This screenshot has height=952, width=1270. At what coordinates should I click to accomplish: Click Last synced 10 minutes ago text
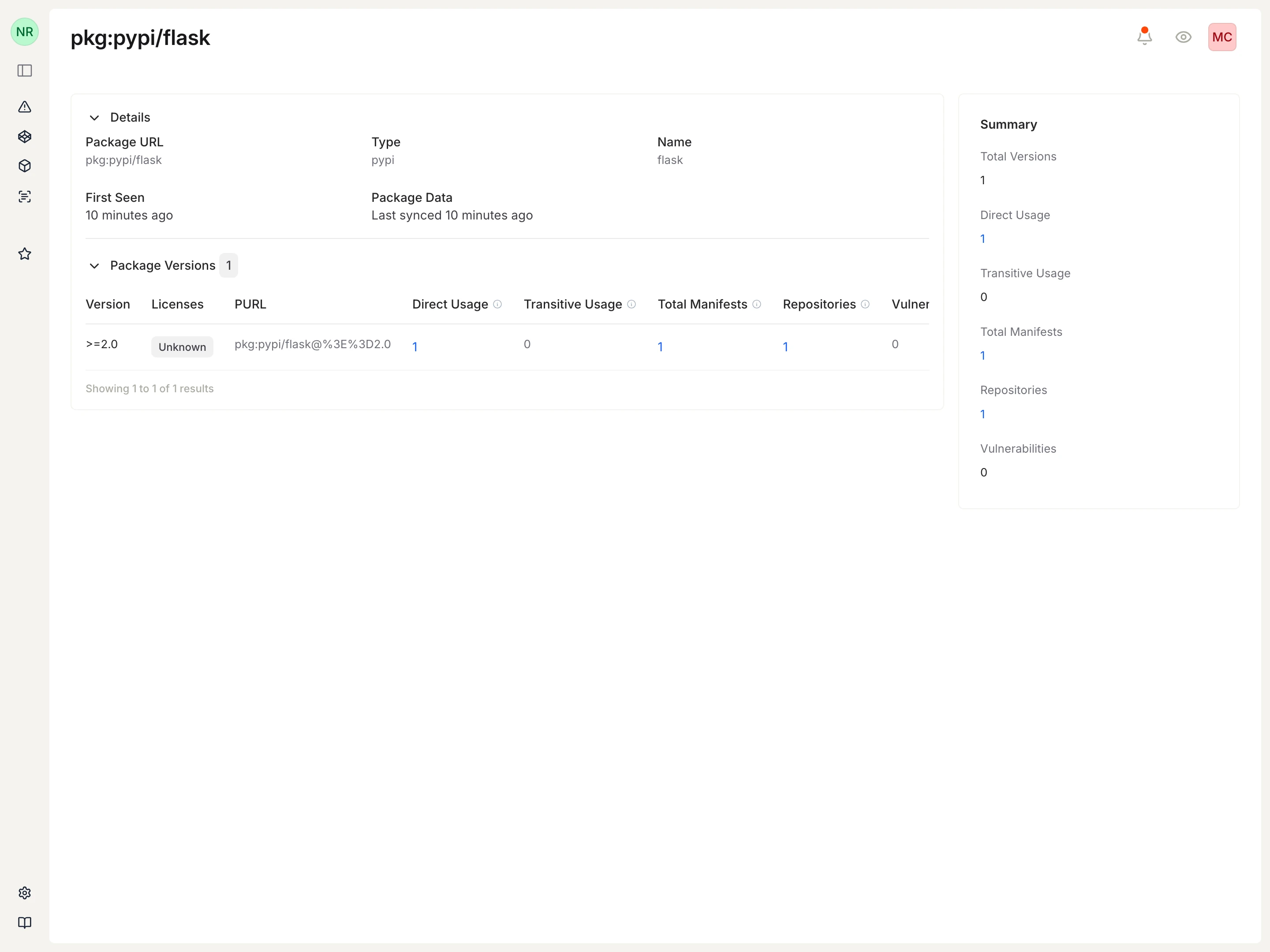coord(452,215)
